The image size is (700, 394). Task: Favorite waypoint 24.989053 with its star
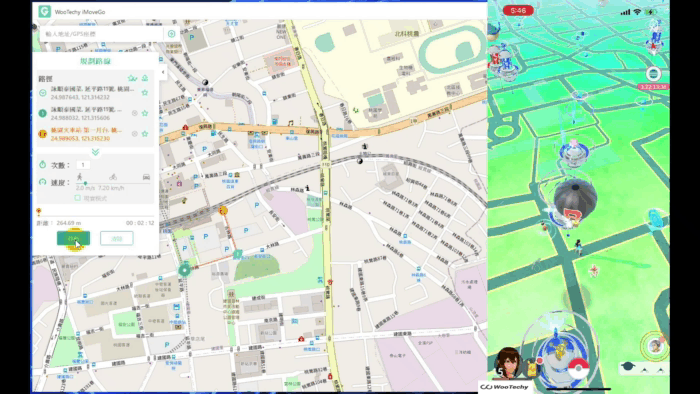[145, 134]
